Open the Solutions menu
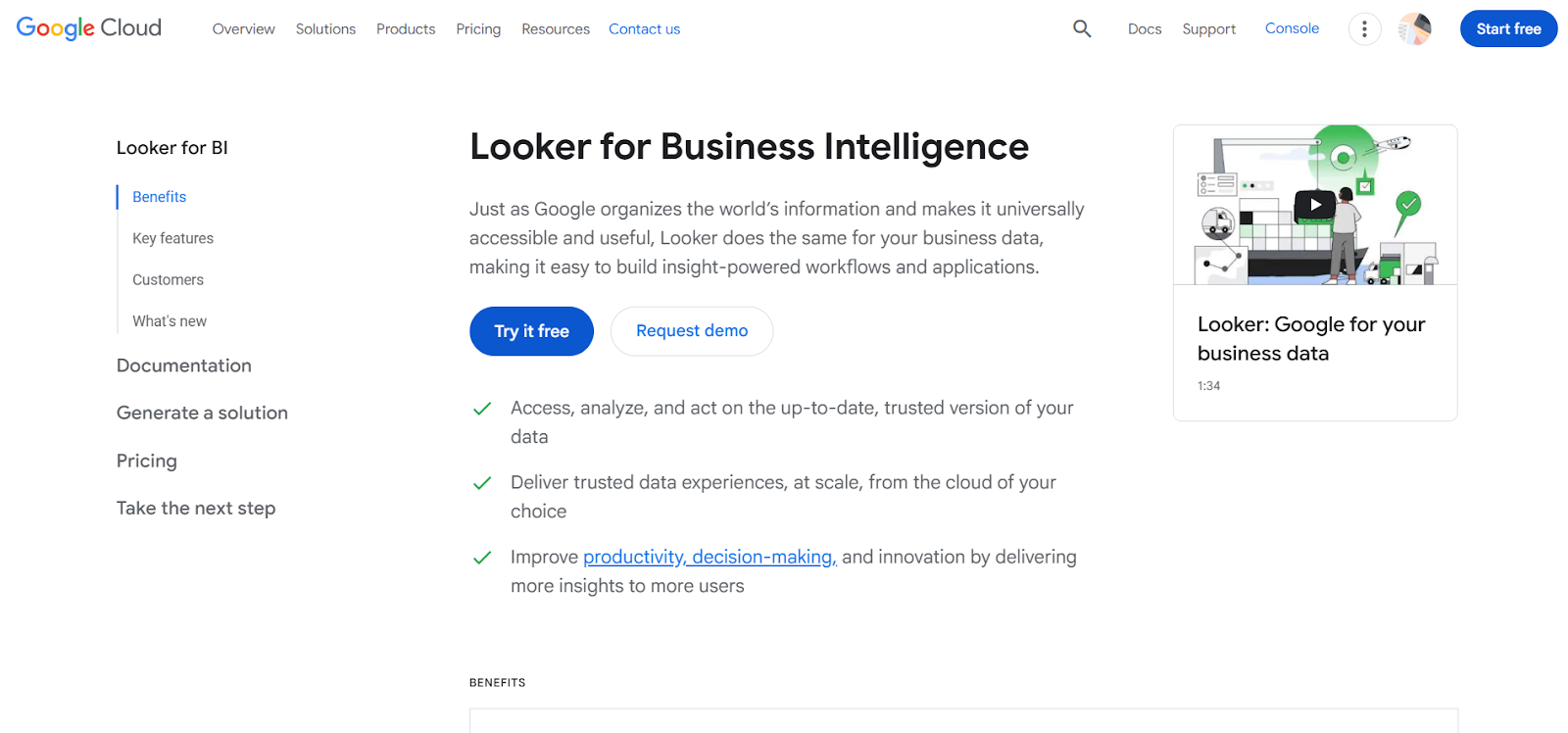The width and height of the screenshot is (1568, 733). pyautogui.click(x=325, y=29)
